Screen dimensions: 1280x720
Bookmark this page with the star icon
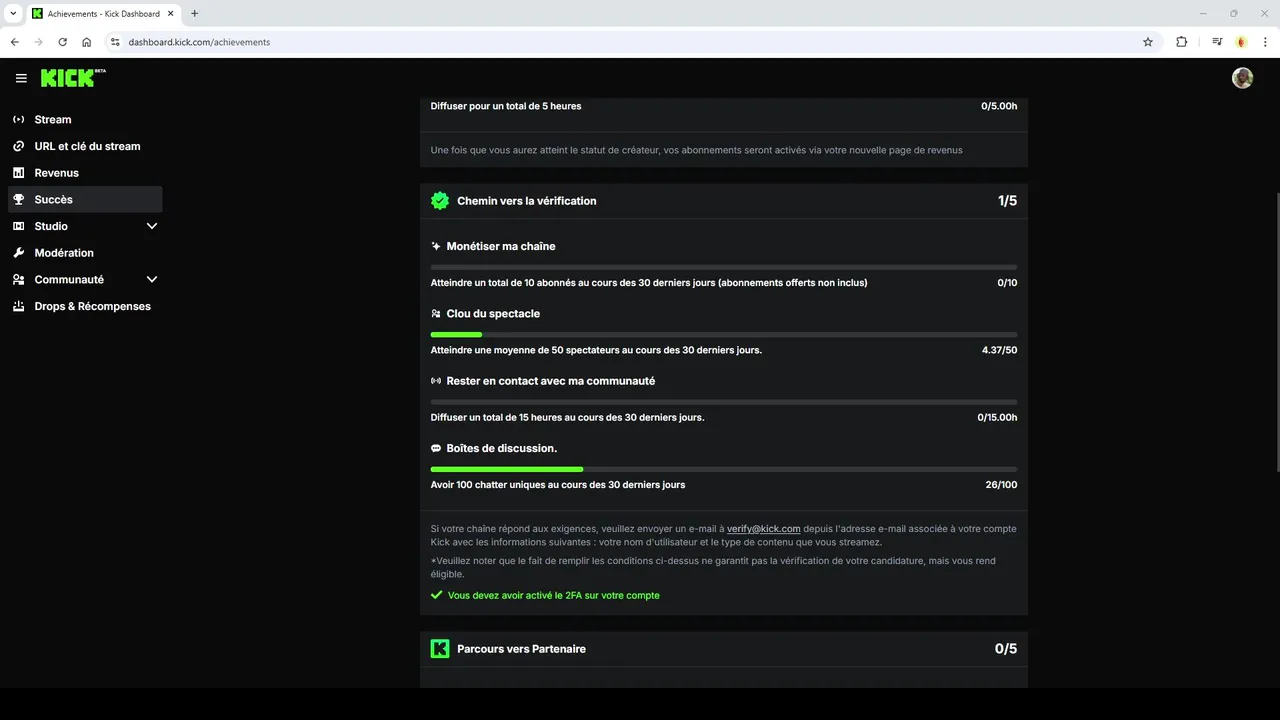click(1148, 42)
